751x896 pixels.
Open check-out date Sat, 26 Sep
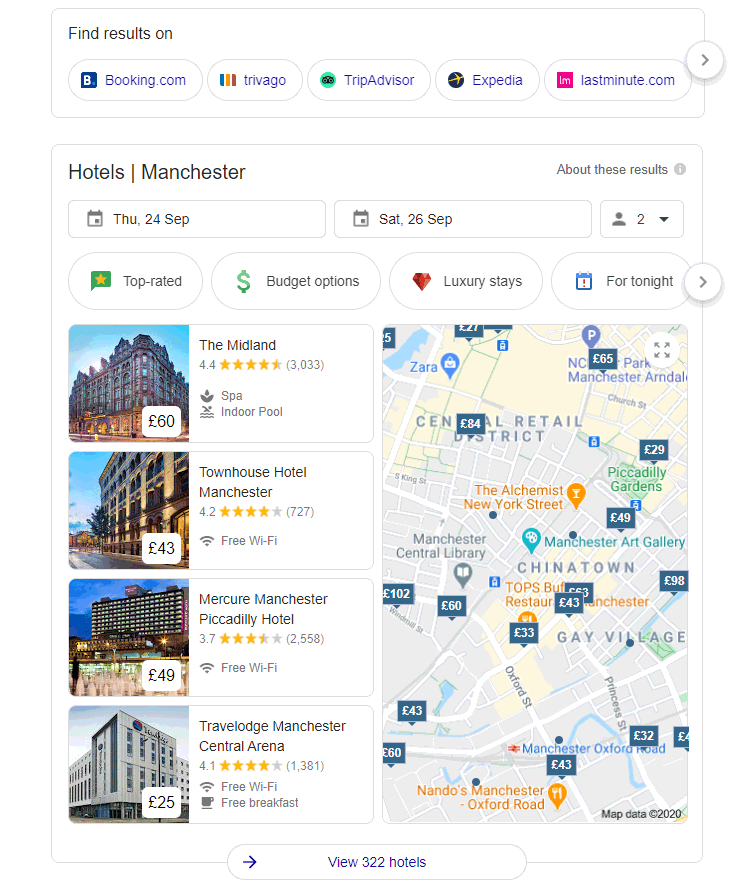point(462,219)
